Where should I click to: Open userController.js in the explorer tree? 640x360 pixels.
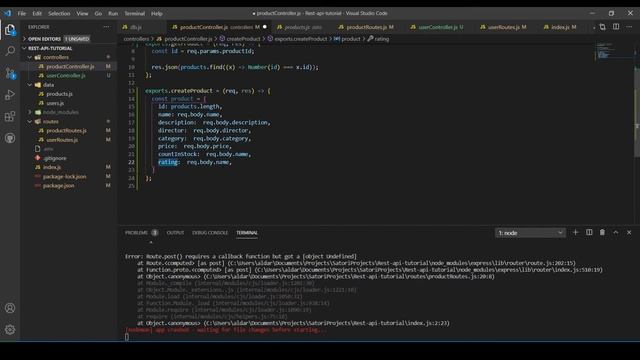[x=66, y=76]
